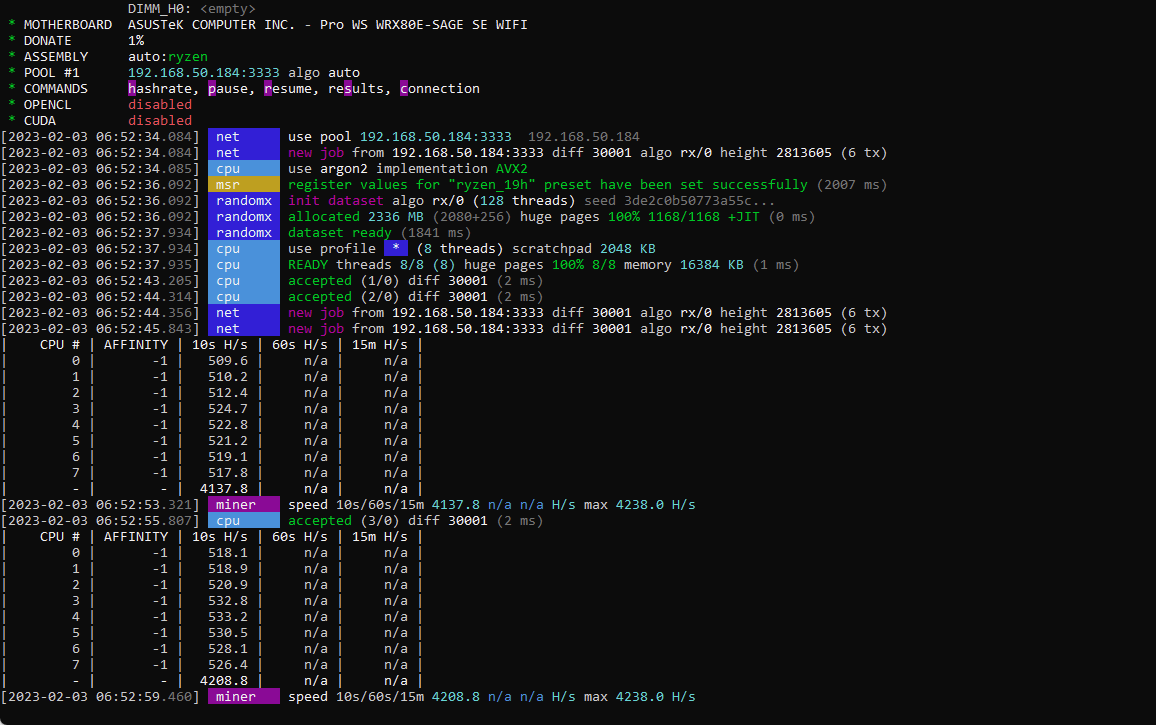Toggle hashrate via the highlighted h key

(130, 88)
